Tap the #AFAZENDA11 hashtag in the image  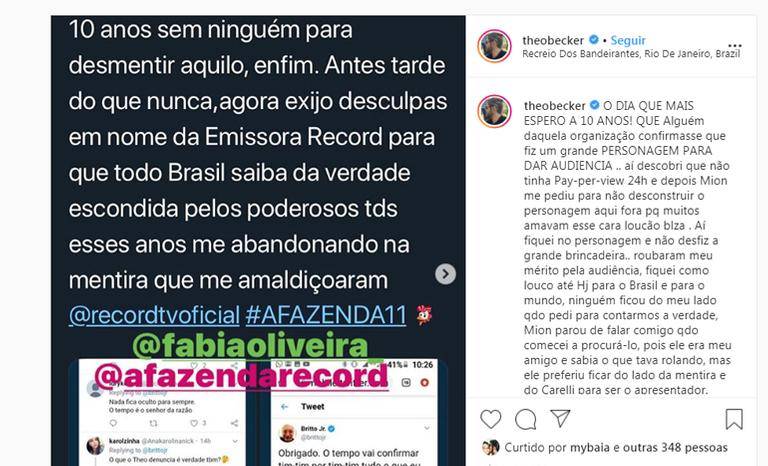pyautogui.click(x=326, y=315)
